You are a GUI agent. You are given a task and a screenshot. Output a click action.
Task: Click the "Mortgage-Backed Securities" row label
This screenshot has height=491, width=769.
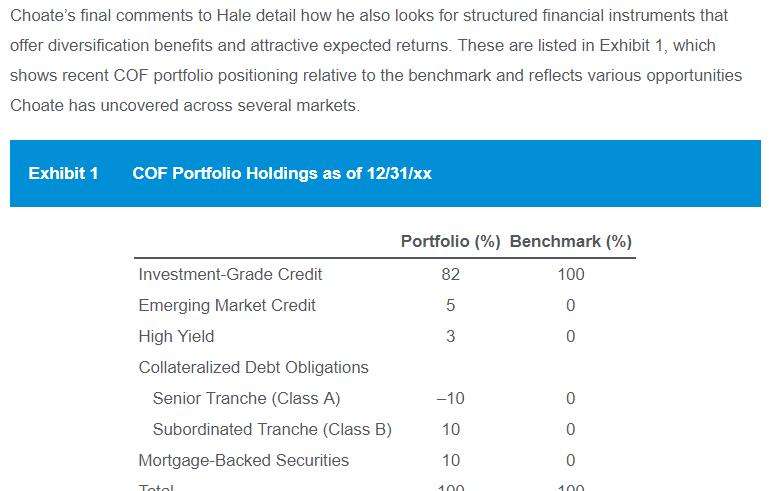pyautogui.click(x=244, y=460)
